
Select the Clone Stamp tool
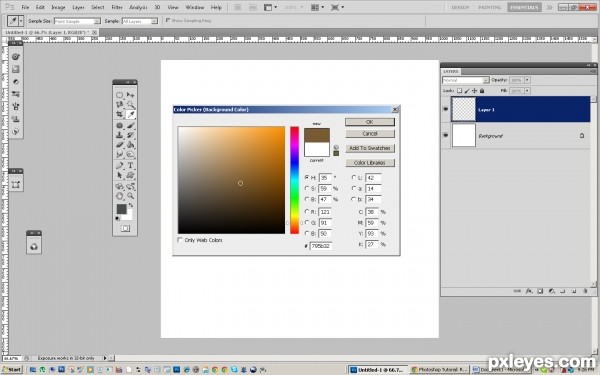(120, 135)
